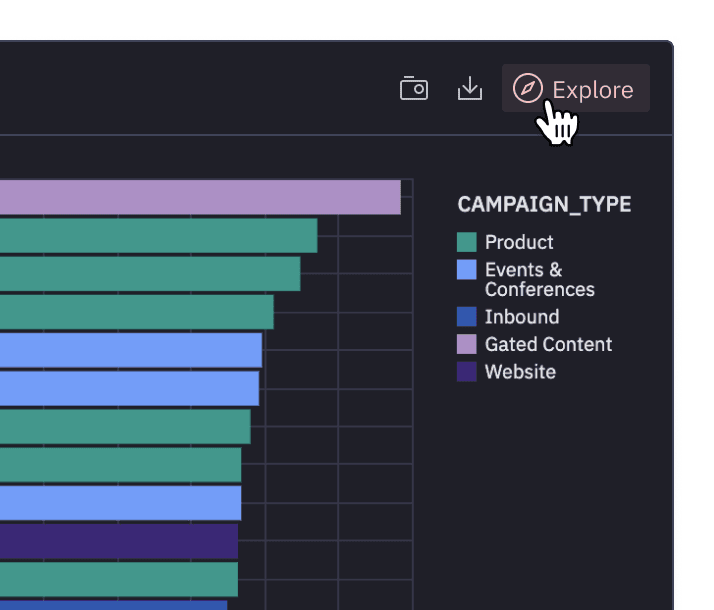Image resolution: width=714 pixels, height=610 pixels.
Task: Click the CAMPAIGN_TYPE legend title
Action: 544,204
